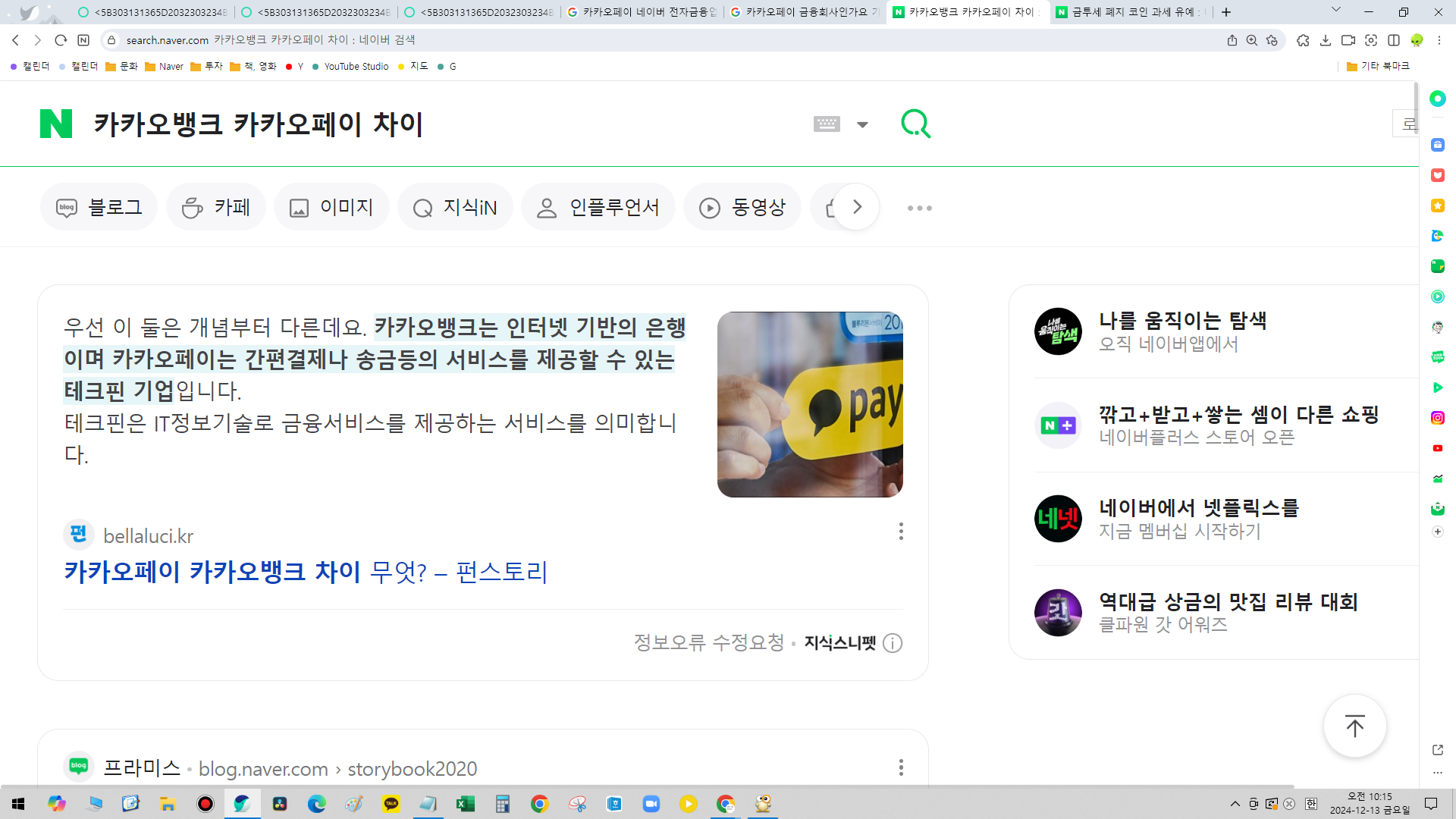This screenshot has height=819, width=1456.
Task: Expand the search box dropdown arrow
Action: (x=862, y=124)
